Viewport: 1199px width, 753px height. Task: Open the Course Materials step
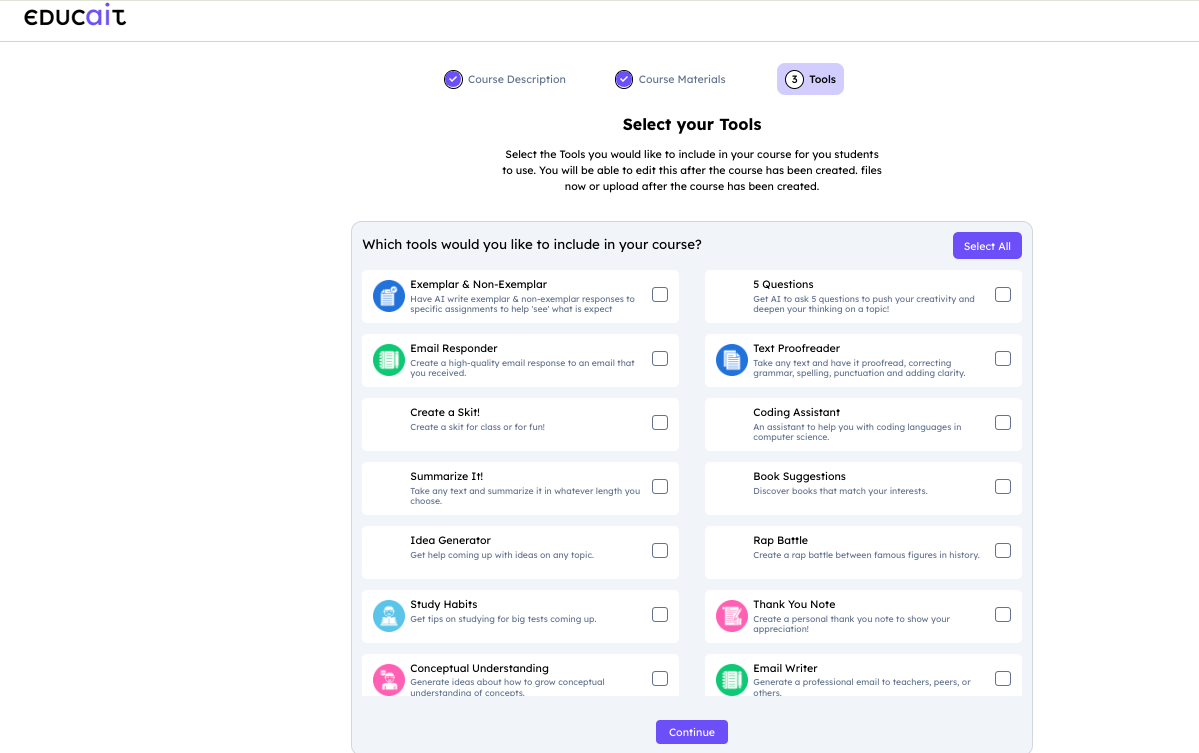coord(670,79)
